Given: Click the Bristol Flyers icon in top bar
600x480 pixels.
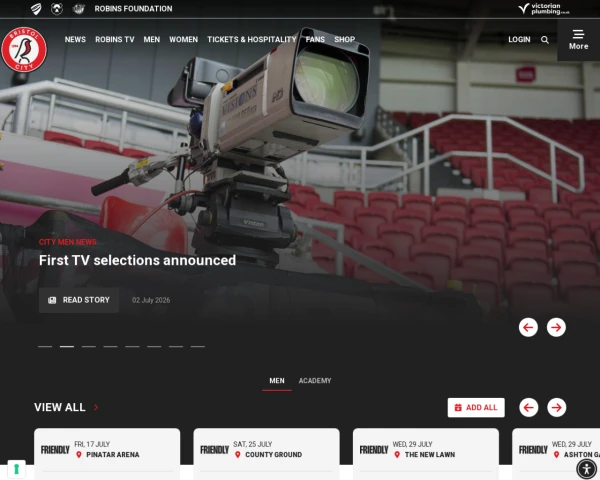Looking at the screenshot, I should click(x=78, y=9).
